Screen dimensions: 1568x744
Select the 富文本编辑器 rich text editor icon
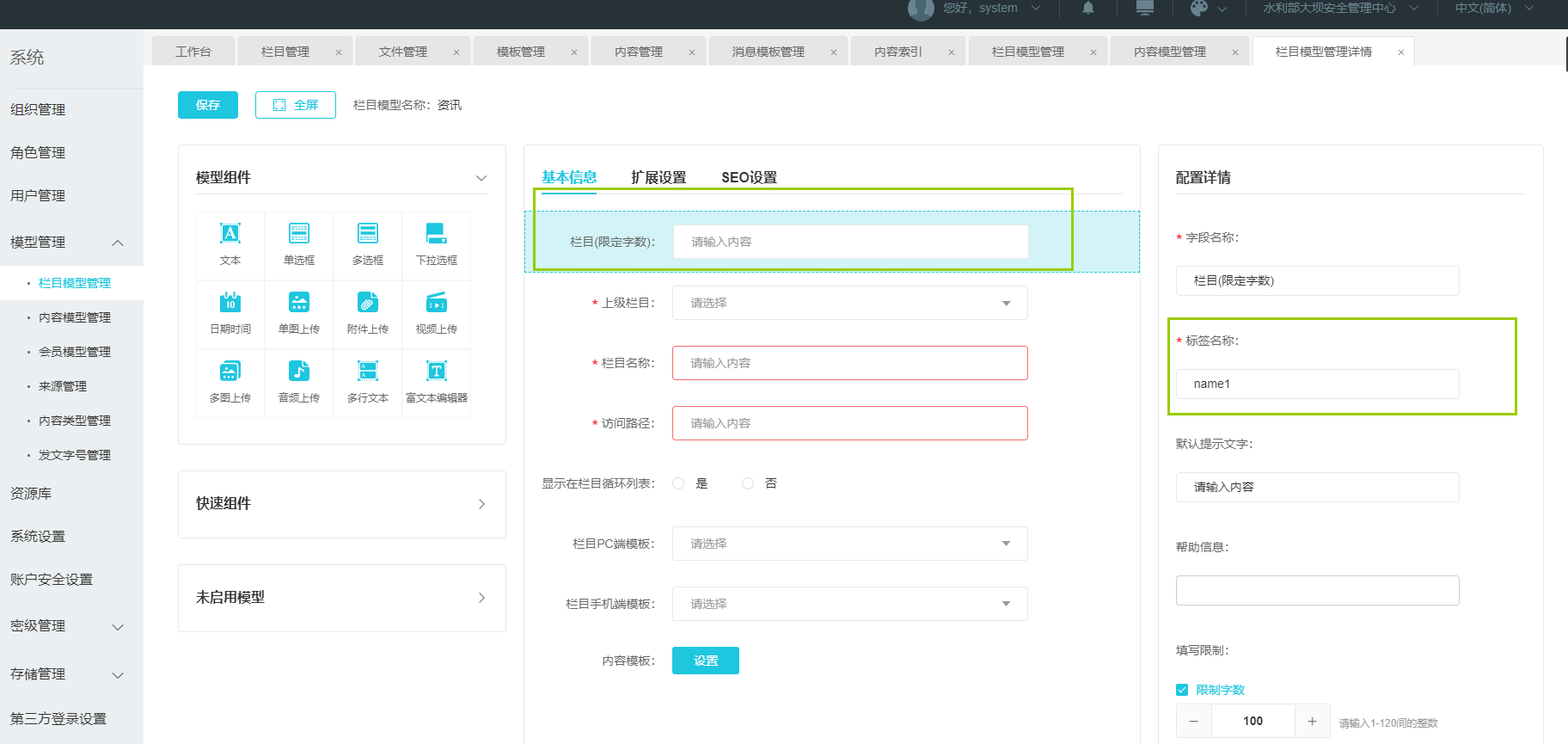436,372
